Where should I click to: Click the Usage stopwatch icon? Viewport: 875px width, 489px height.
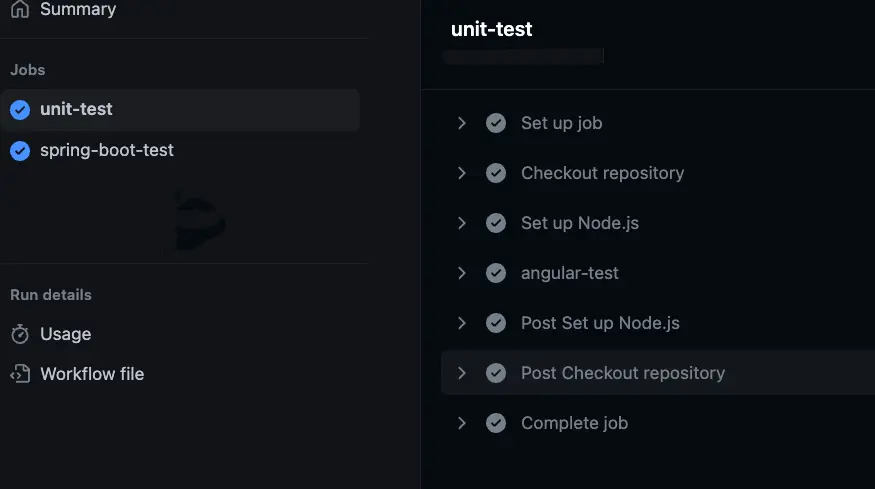[20, 334]
